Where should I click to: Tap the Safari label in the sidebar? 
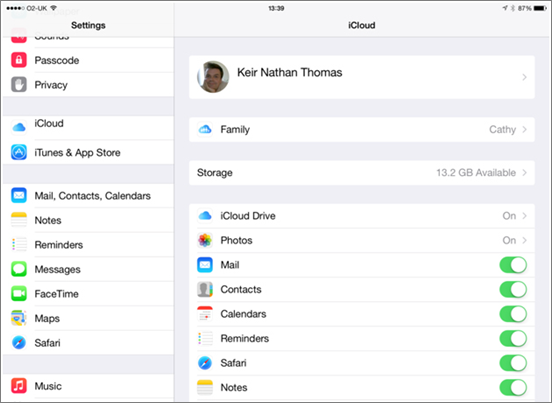(47, 342)
